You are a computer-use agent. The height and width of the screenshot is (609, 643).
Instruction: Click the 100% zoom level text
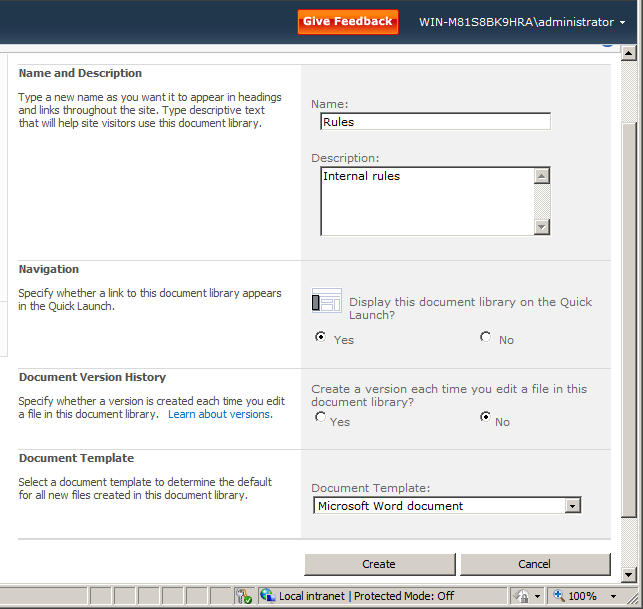(x=582, y=596)
